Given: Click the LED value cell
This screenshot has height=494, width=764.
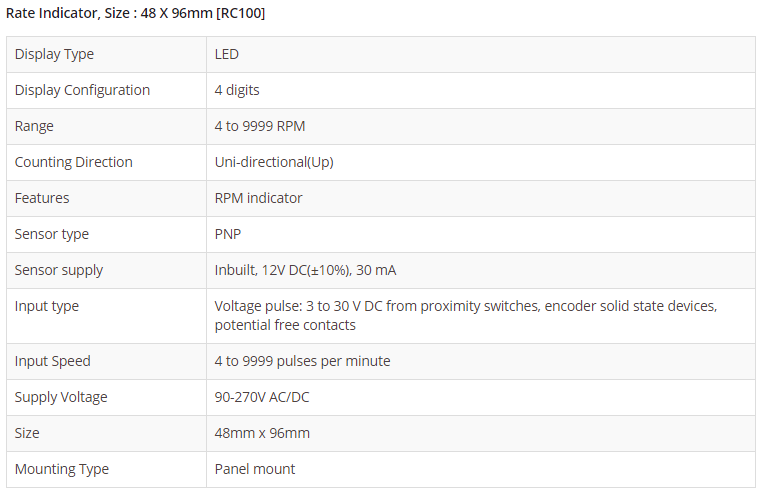Looking at the screenshot, I should click(x=227, y=54).
